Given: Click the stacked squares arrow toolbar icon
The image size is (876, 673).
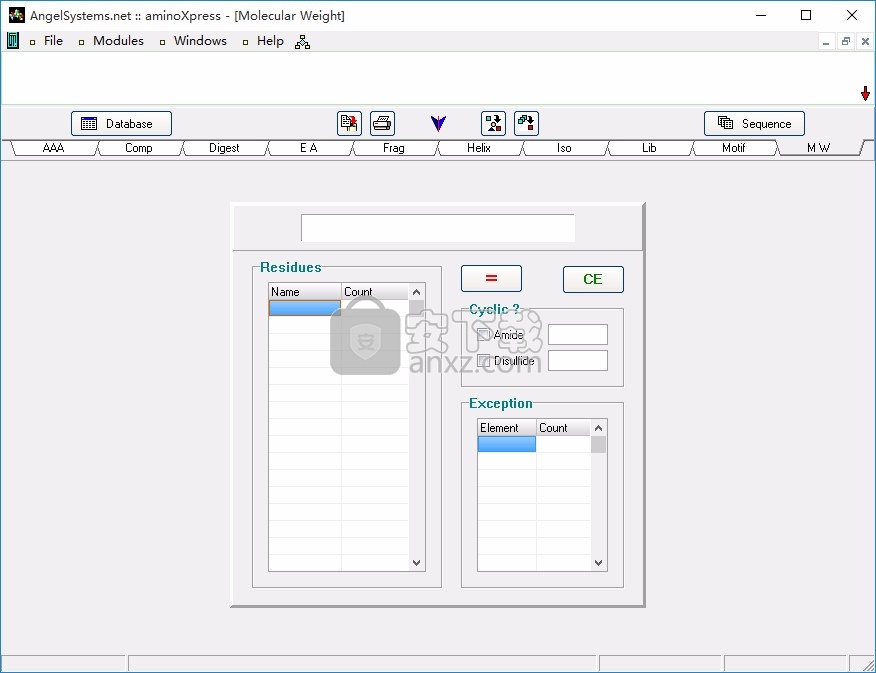Looking at the screenshot, I should (x=526, y=123).
